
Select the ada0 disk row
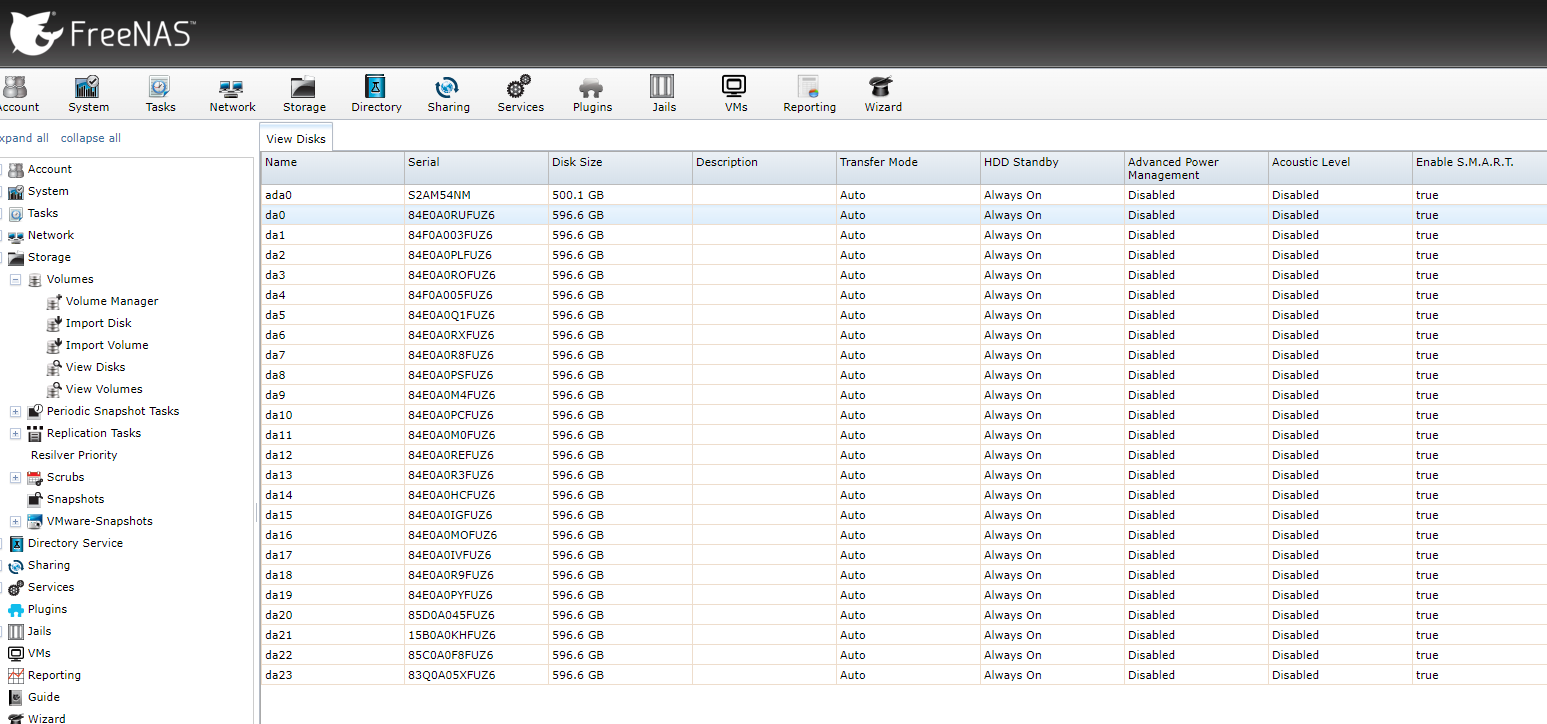[x=904, y=195]
